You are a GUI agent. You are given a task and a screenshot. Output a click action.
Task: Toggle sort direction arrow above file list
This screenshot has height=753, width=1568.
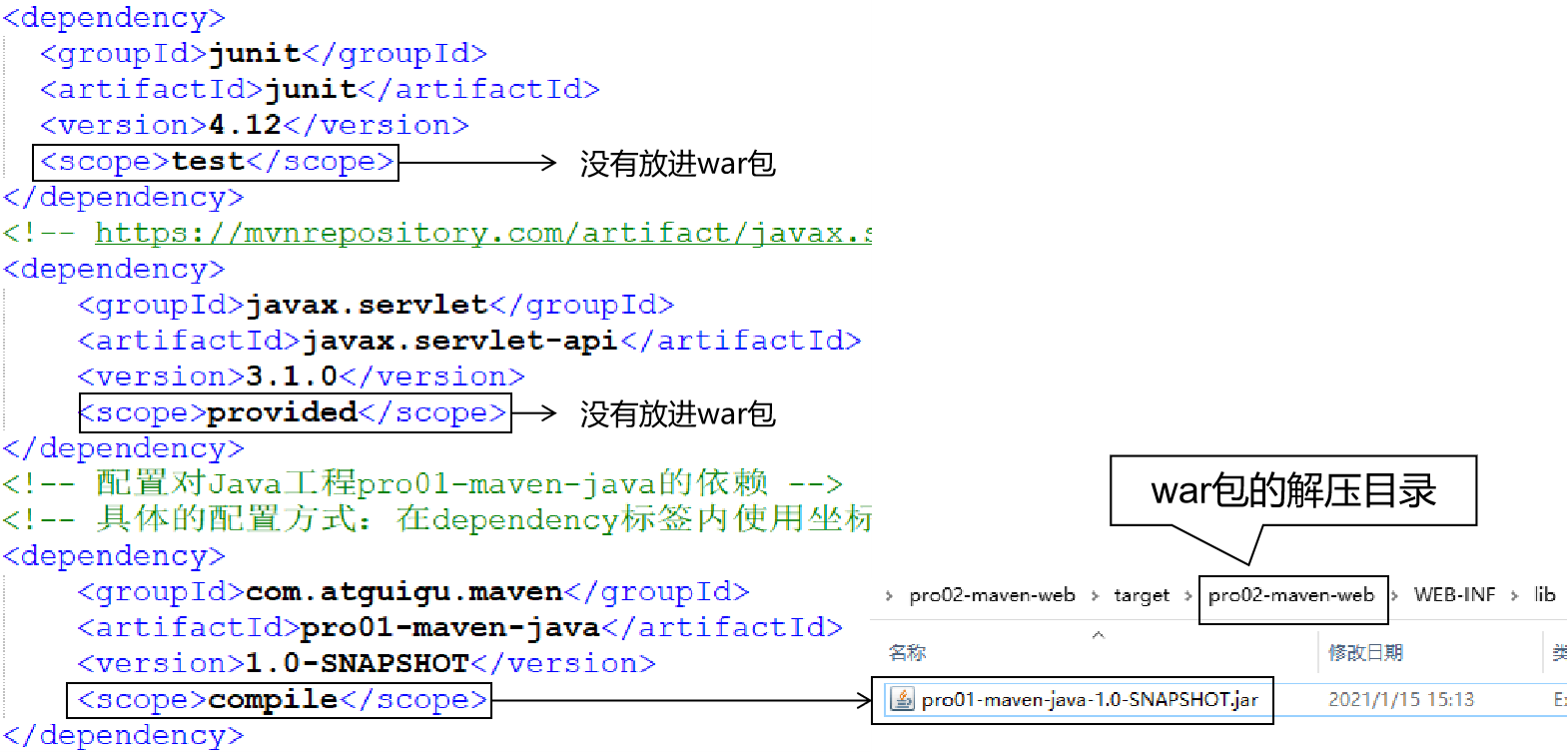[x=1099, y=634]
